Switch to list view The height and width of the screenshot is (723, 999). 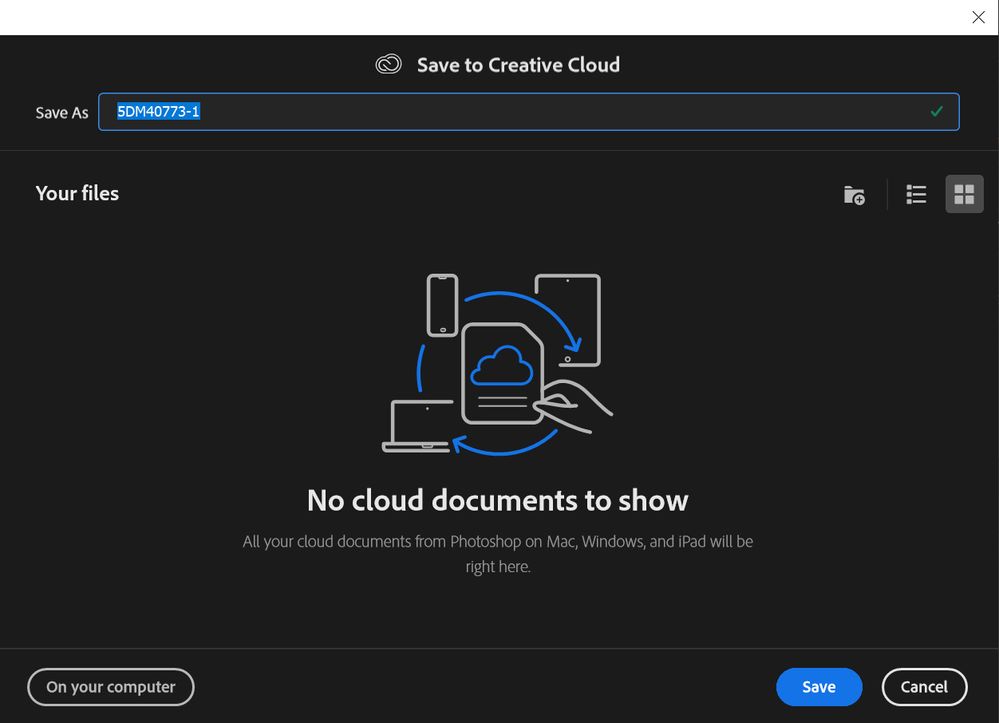pyautogui.click(x=916, y=194)
